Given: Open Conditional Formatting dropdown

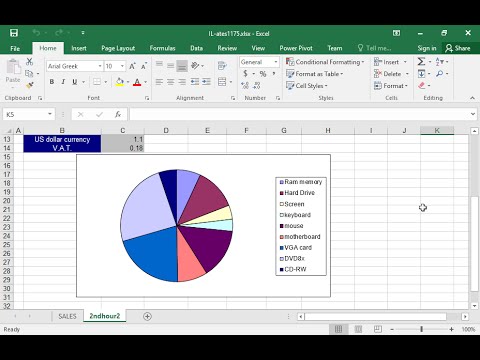Looking at the screenshot, I should (325, 62).
